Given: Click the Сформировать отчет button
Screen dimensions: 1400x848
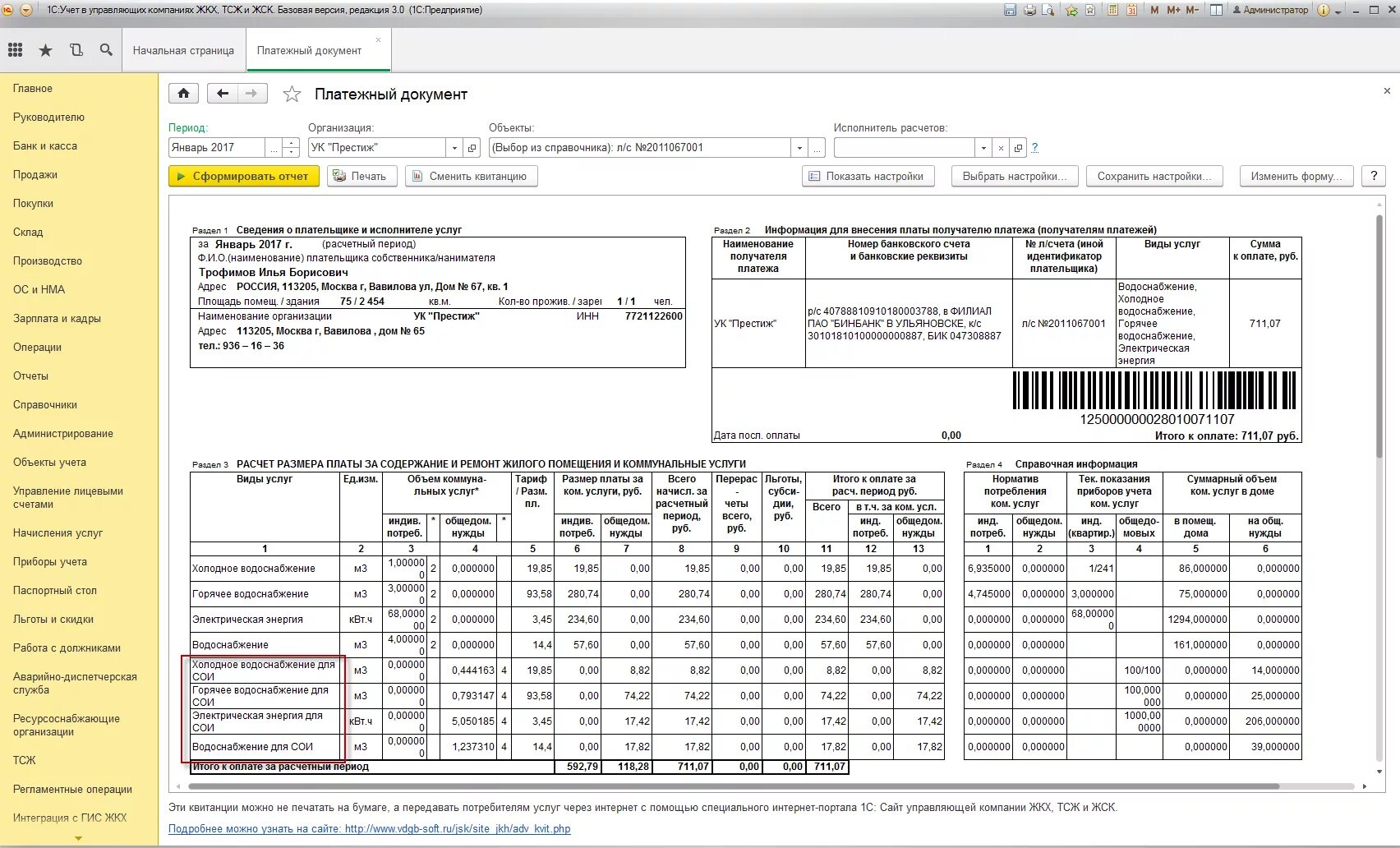Looking at the screenshot, I should (244, 176).
